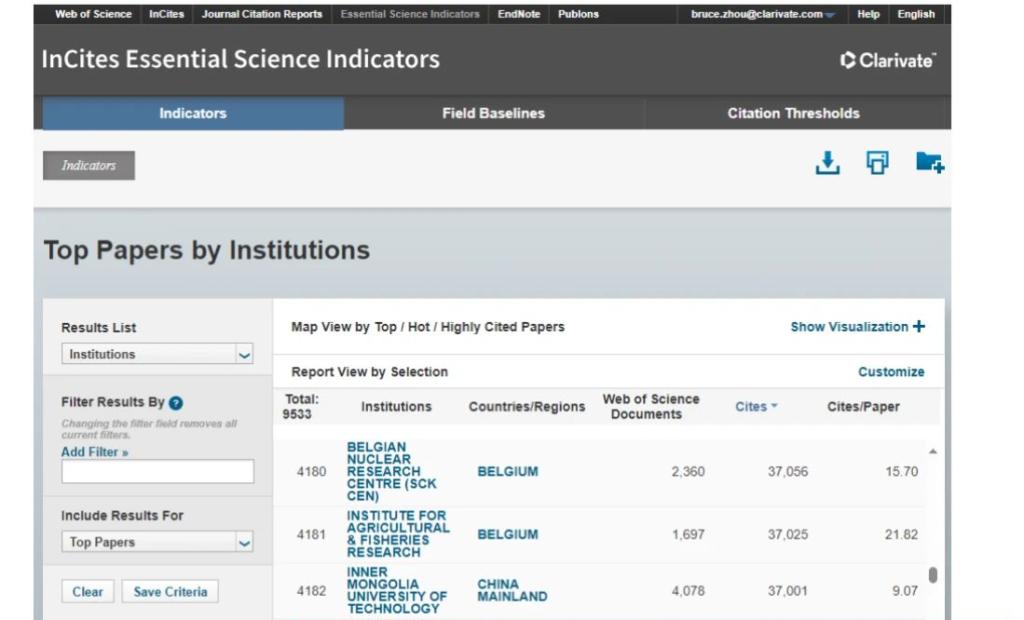
Task: Click the save to folder icon
Action: click(929, 163)
